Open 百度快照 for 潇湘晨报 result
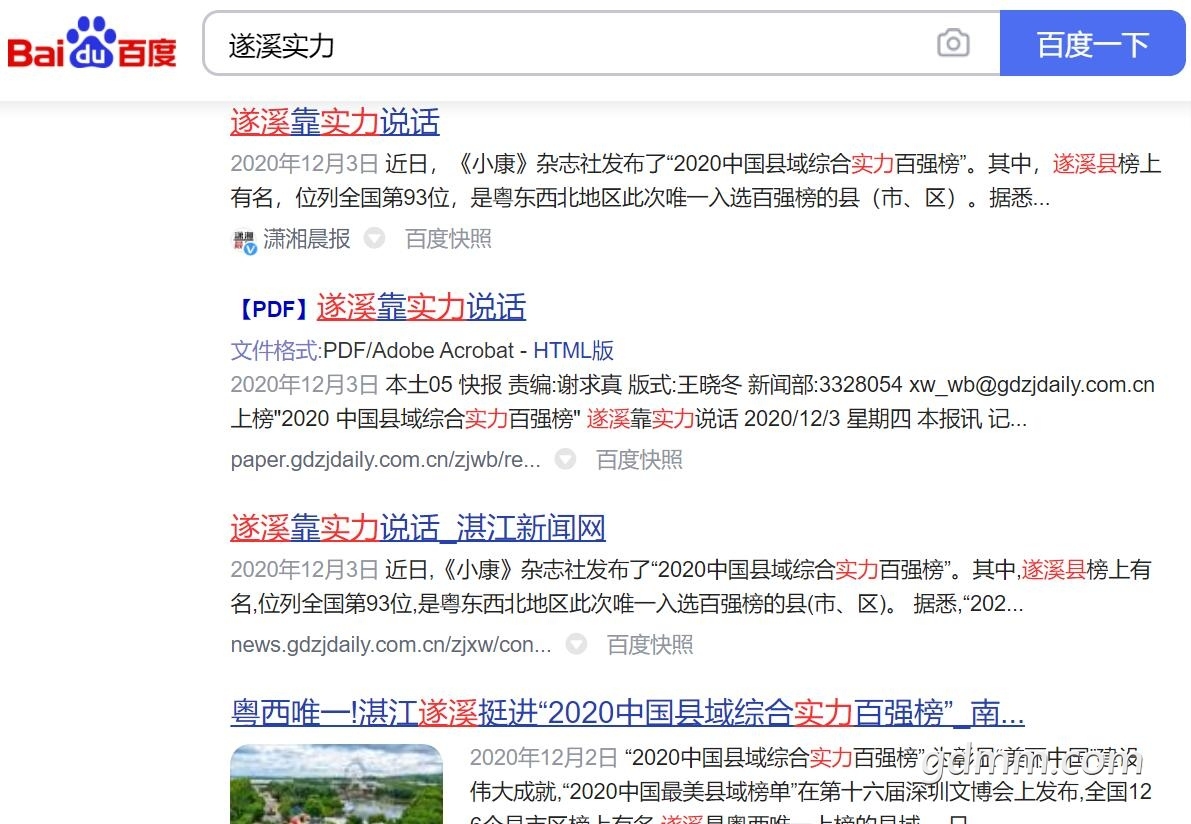 point(448,239)
